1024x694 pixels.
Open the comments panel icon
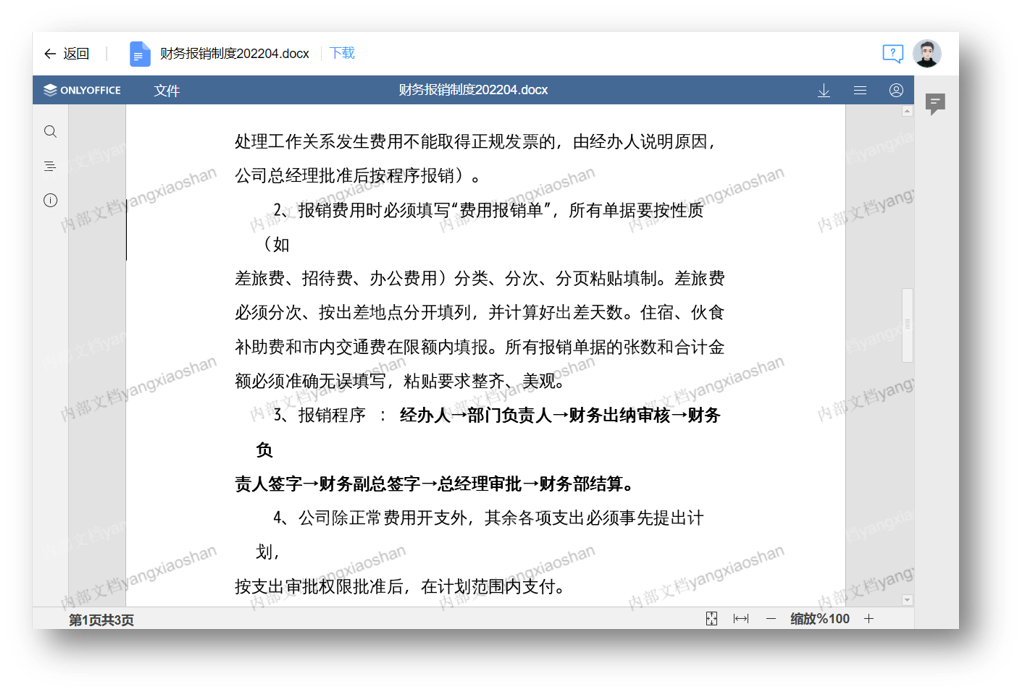[936, 103]
